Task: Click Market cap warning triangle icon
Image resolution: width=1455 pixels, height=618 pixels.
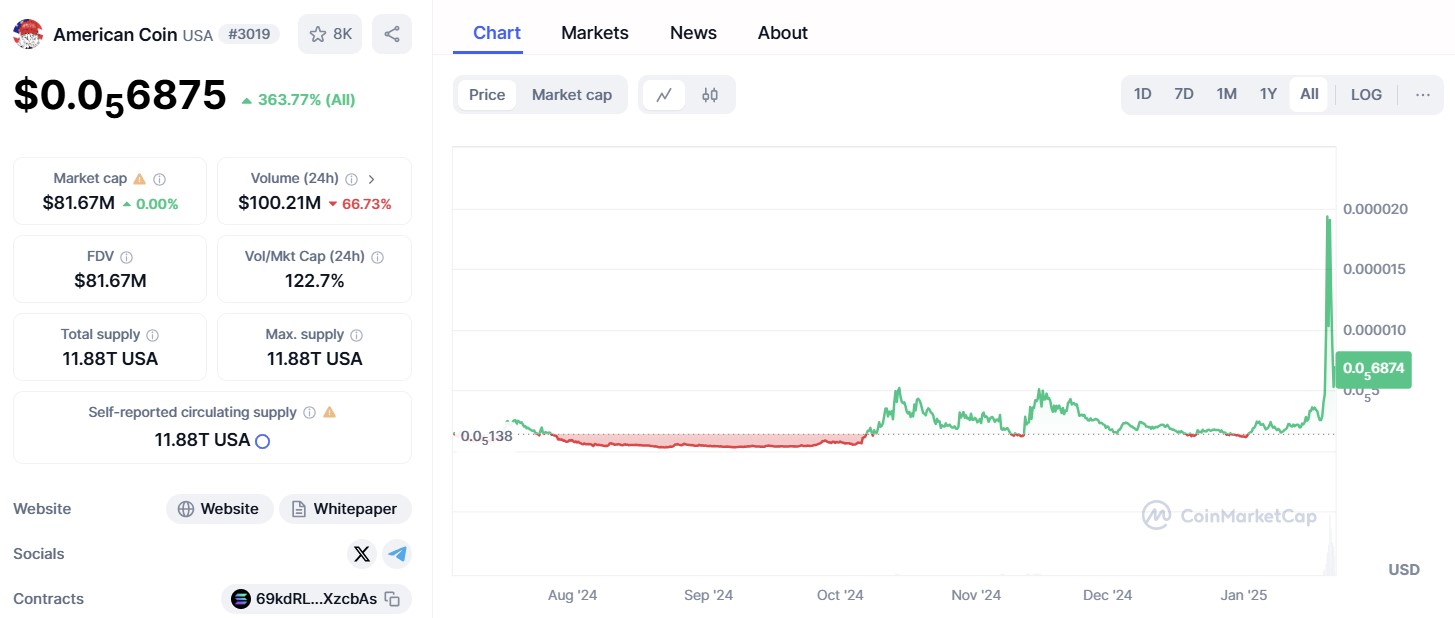Action: tap(140, 179)
